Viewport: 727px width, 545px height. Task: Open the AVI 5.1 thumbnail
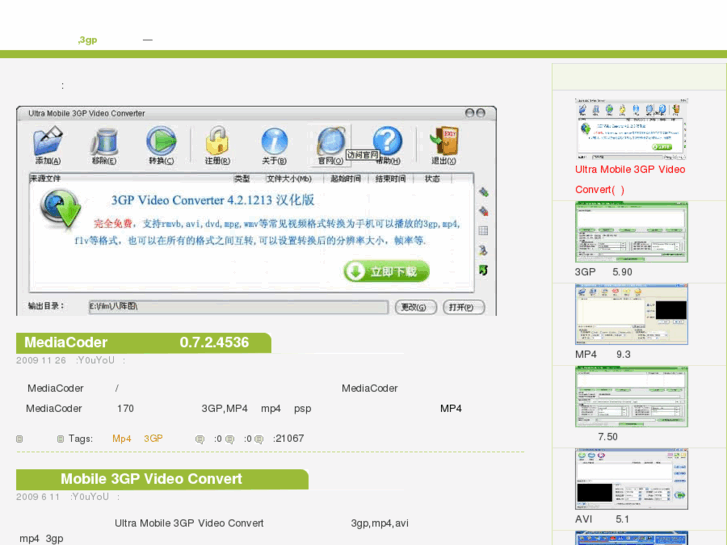coord(631,479)
